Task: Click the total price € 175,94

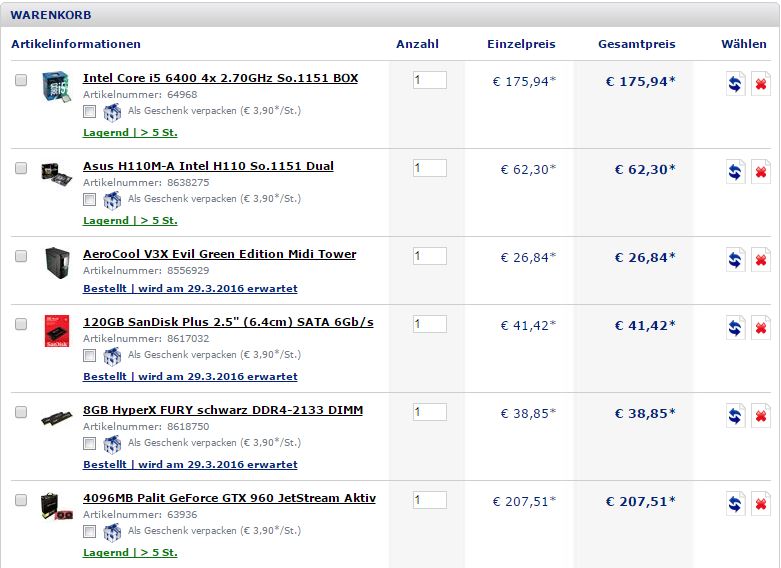Action: [641, 81]
